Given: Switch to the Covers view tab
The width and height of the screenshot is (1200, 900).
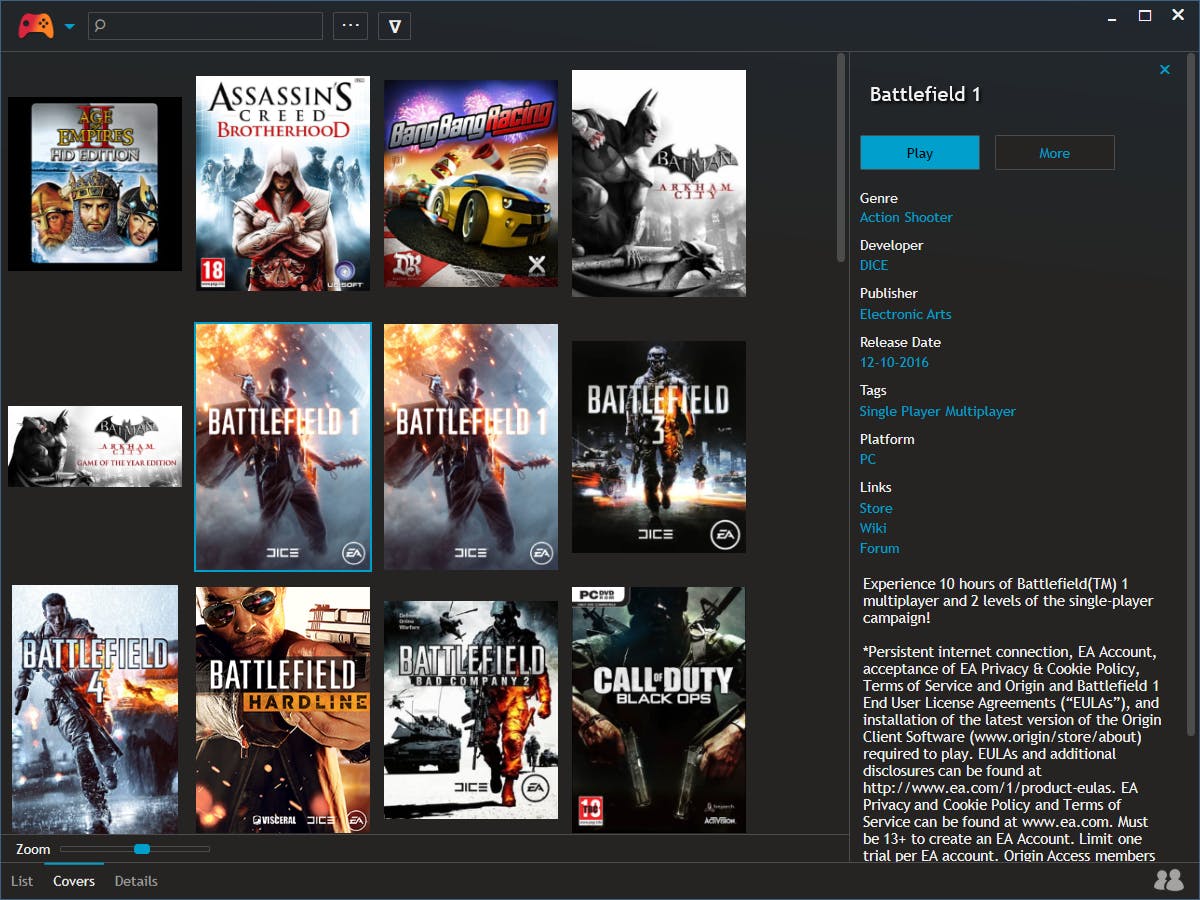Looking at the screenshot, I should [74, 881].
